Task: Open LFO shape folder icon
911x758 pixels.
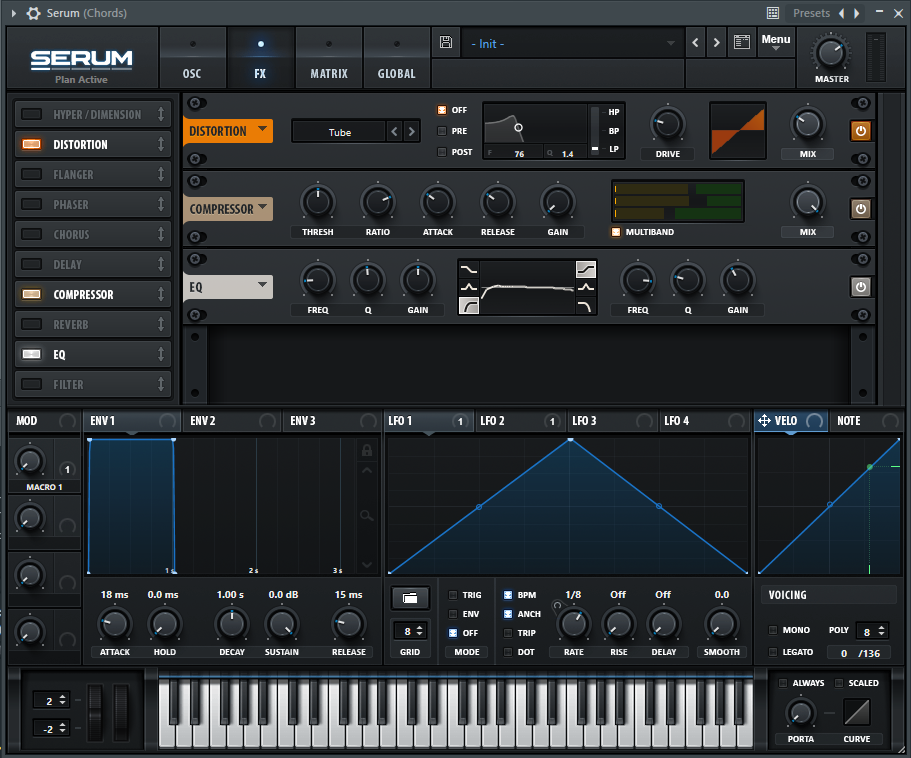Action: 410,598
